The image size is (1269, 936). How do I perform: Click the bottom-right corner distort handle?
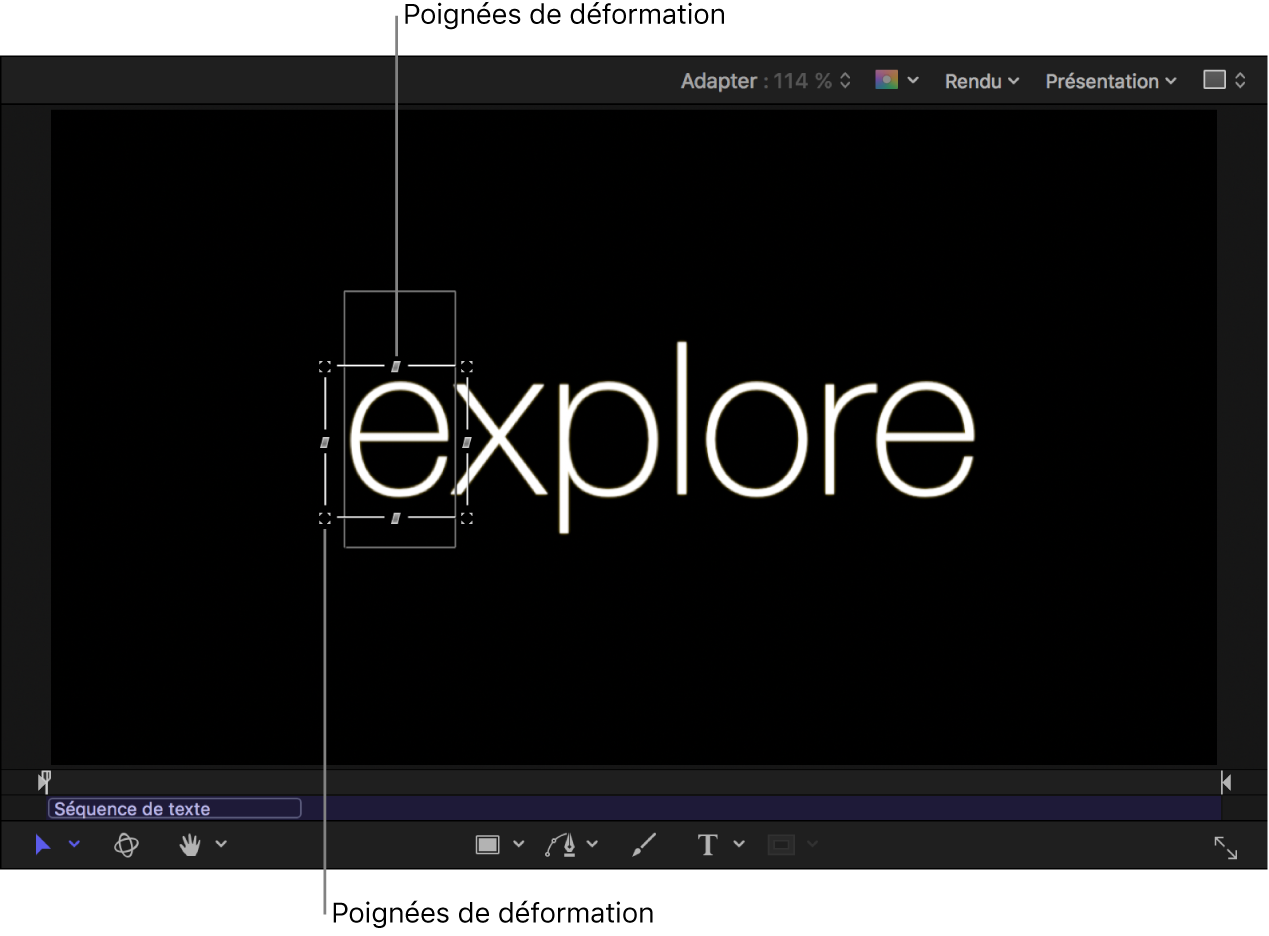467,517
